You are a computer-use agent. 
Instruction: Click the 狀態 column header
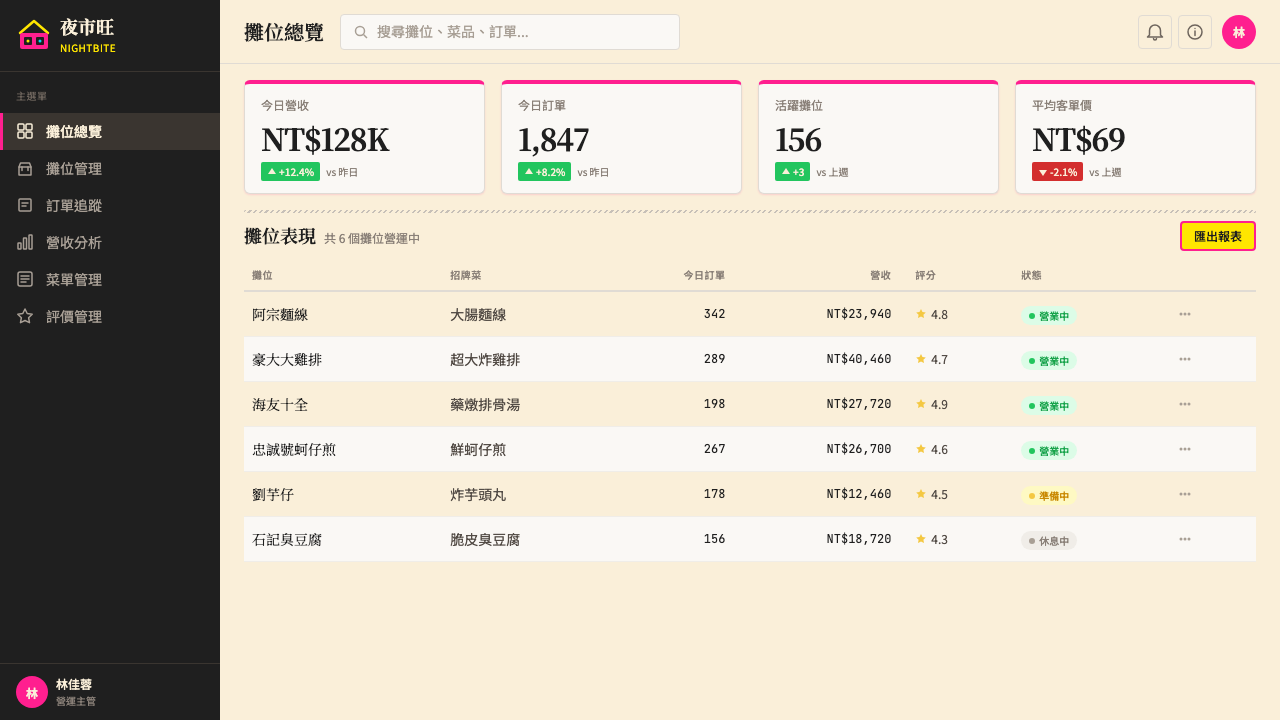(1031, 275)
